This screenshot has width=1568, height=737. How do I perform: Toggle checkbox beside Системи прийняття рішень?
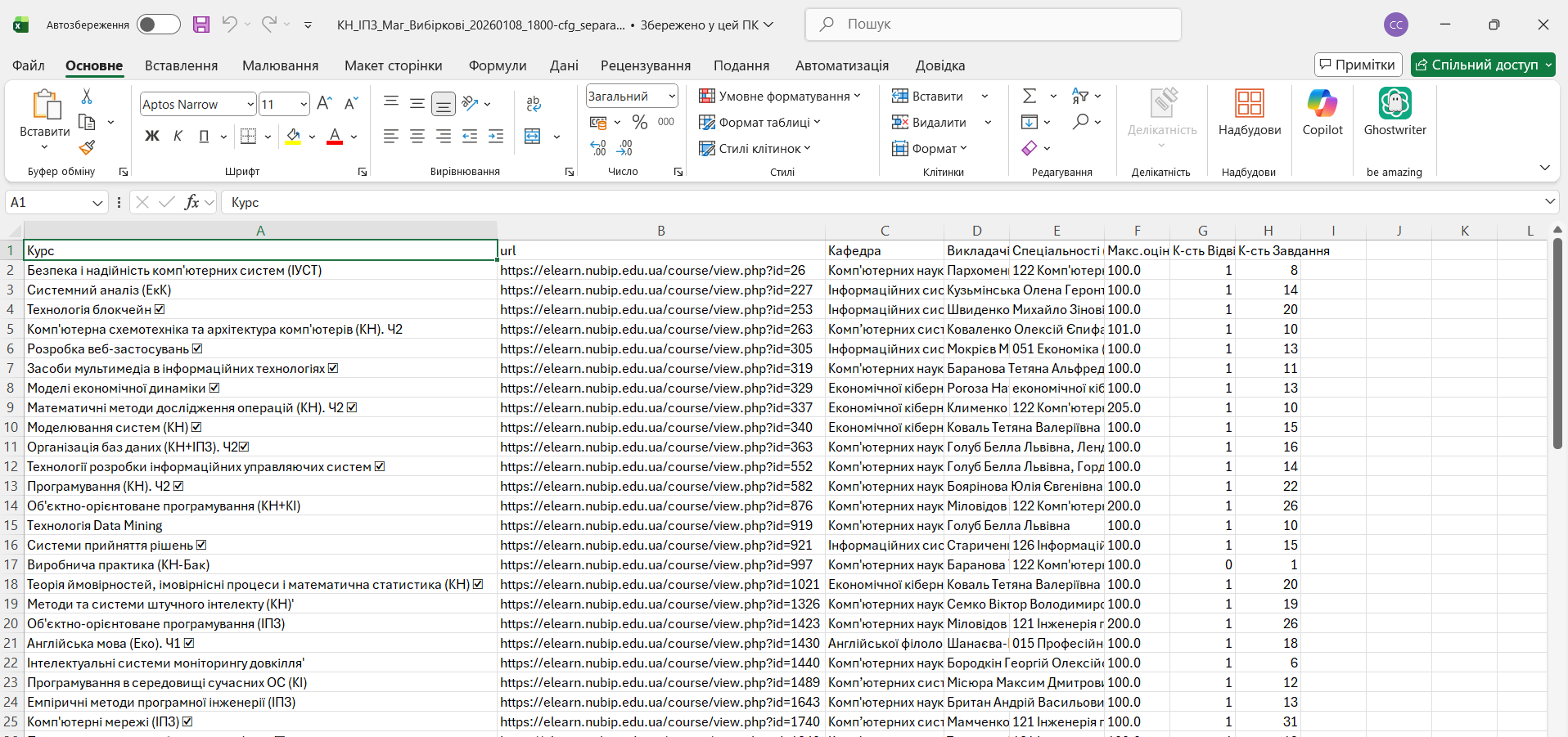(x=201, y=545)
